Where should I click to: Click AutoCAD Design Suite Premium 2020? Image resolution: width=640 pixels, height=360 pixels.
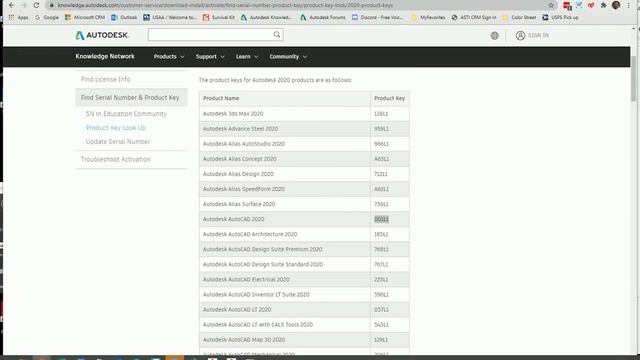(x=262, y=249)
